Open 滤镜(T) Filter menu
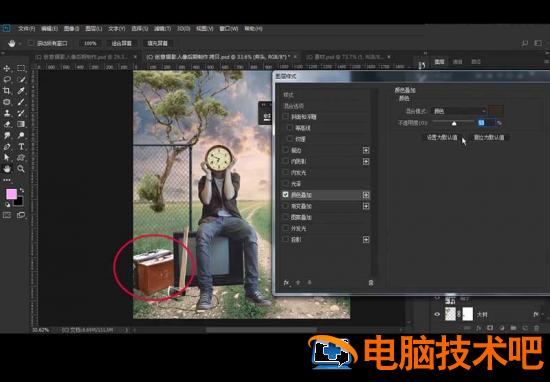550x382 pixels. (162, 28)
